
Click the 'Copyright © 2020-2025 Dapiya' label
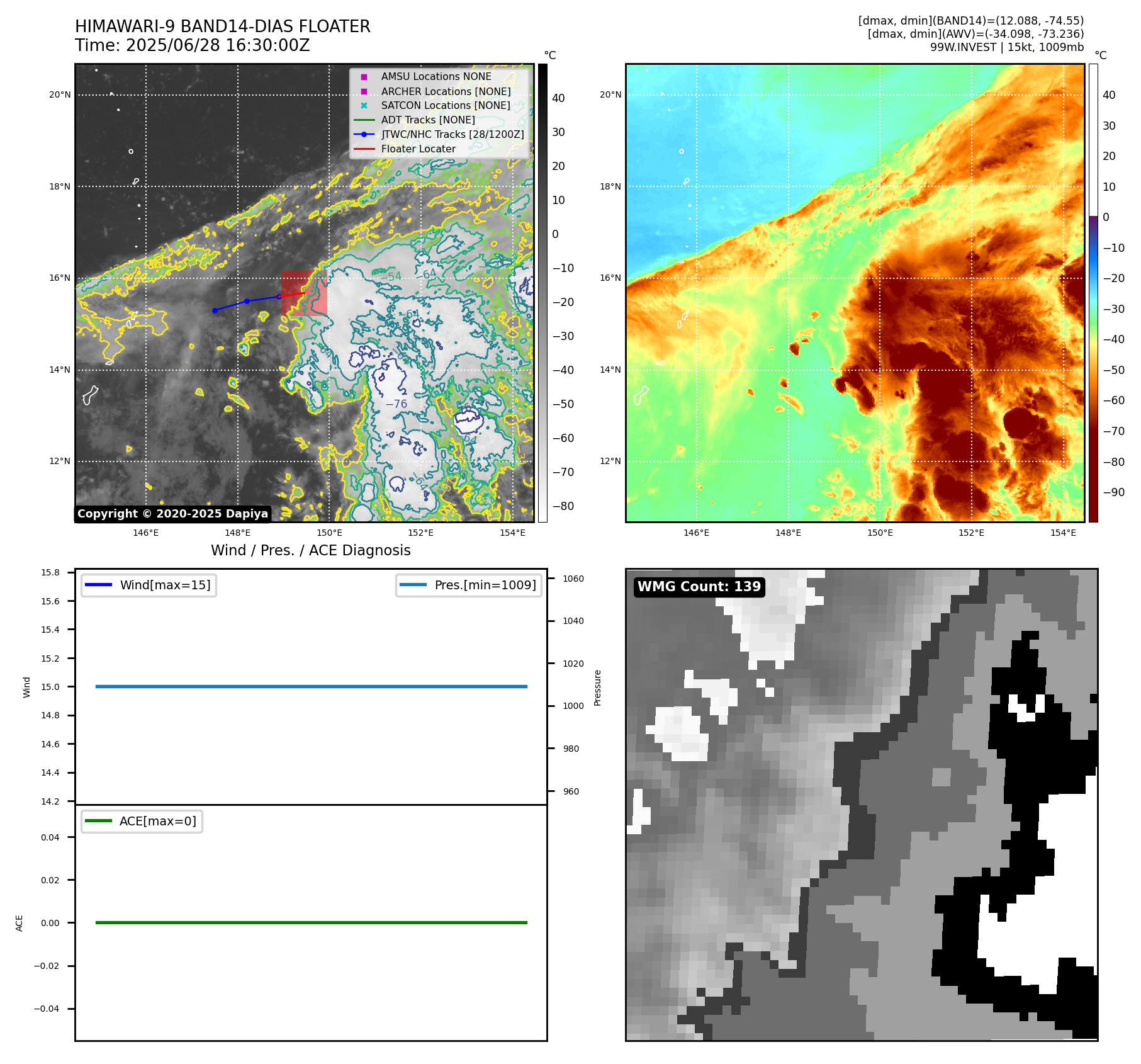[x=173, y=514]
